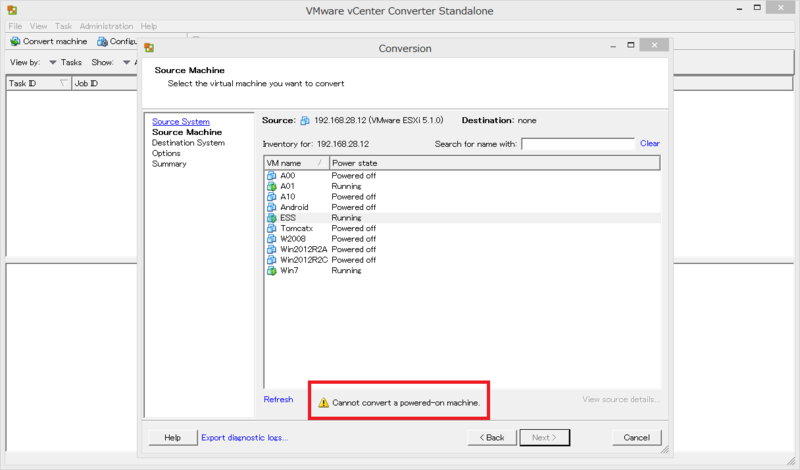Go to the Source System wizard step
Image resolution: width=800 pixels, height=470 pixels.
pos(181,121)
